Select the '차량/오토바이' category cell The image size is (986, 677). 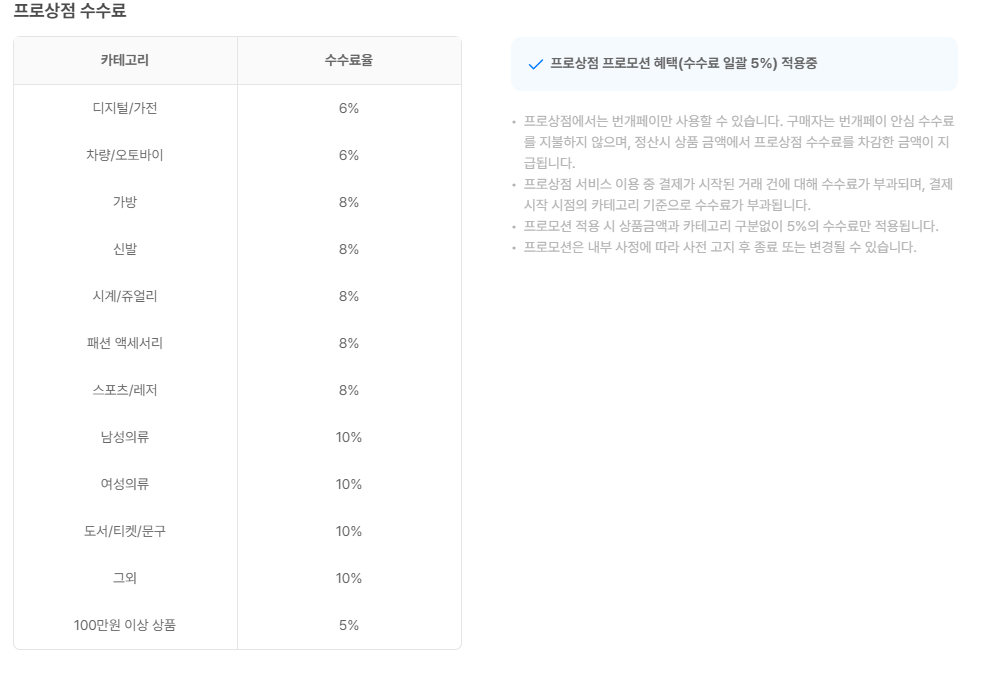[125, 155]
